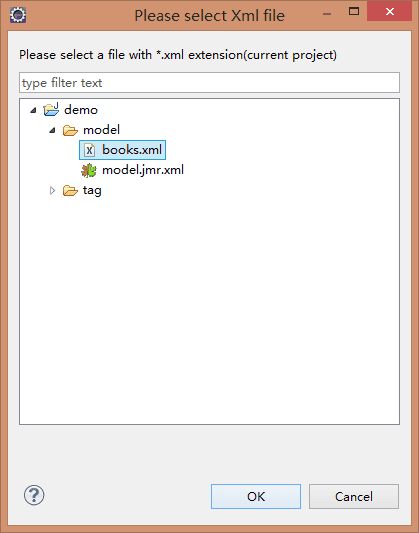Click the books.xml file icon

89,150
